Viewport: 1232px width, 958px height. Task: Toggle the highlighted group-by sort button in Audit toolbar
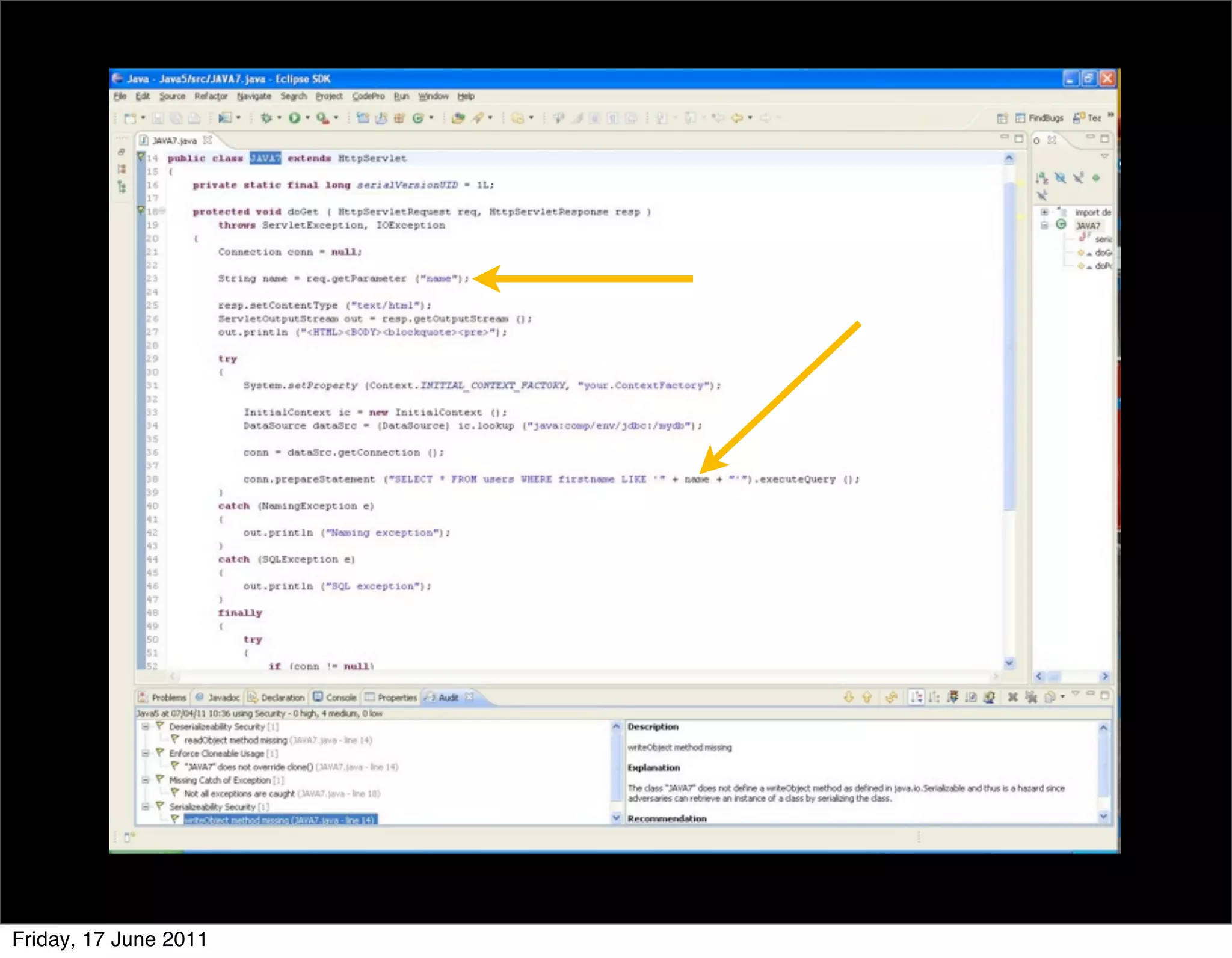point(916,697)
